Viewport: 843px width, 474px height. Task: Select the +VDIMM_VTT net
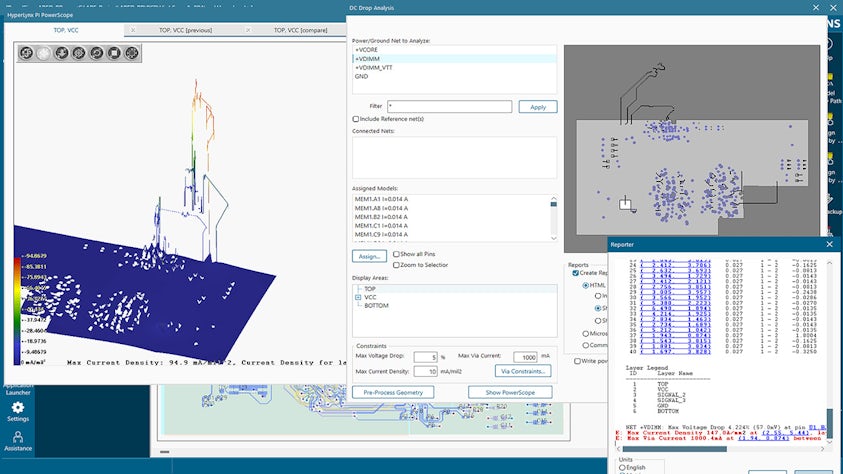[454, 68]
